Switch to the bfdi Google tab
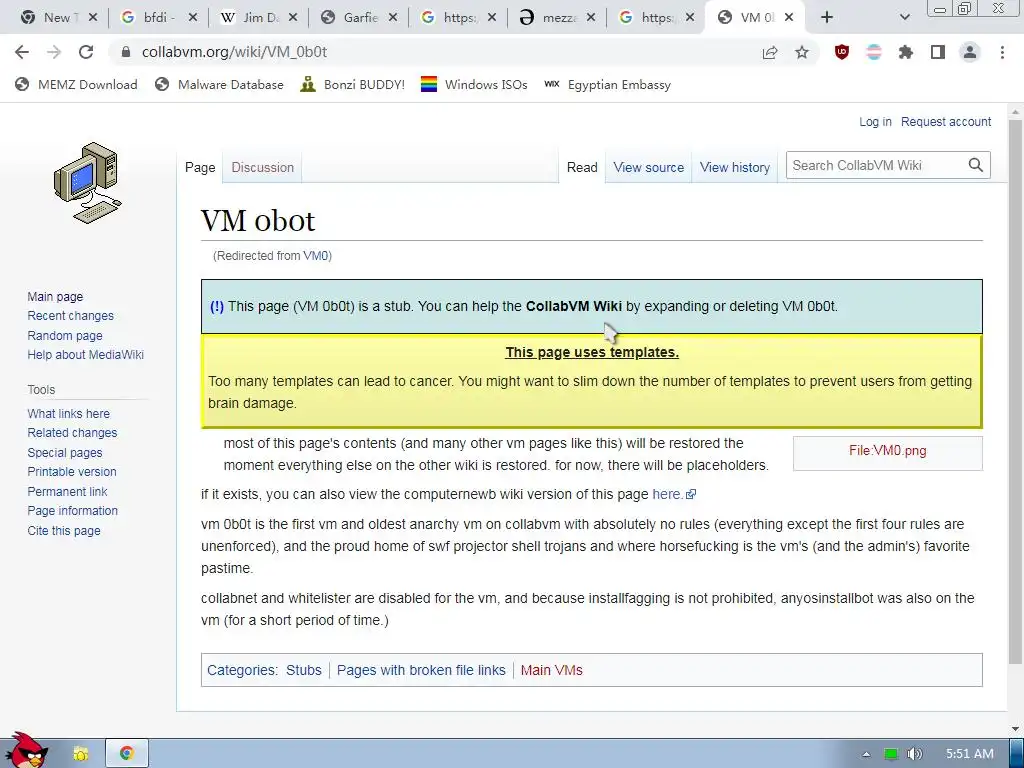The image size is (1024, 768). (x=157, y=18)
